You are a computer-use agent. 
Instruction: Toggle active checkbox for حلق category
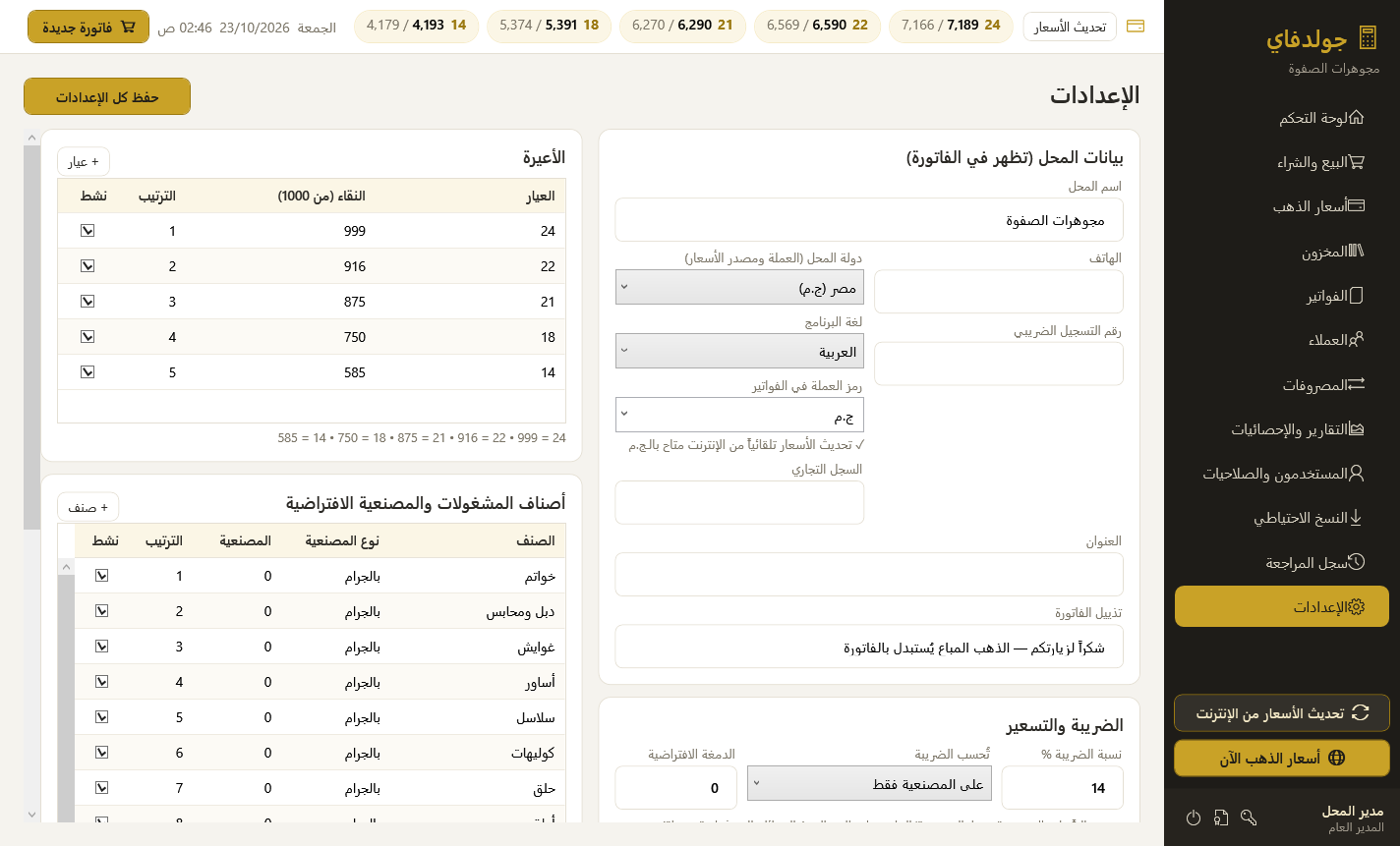[x=102, y=788]
